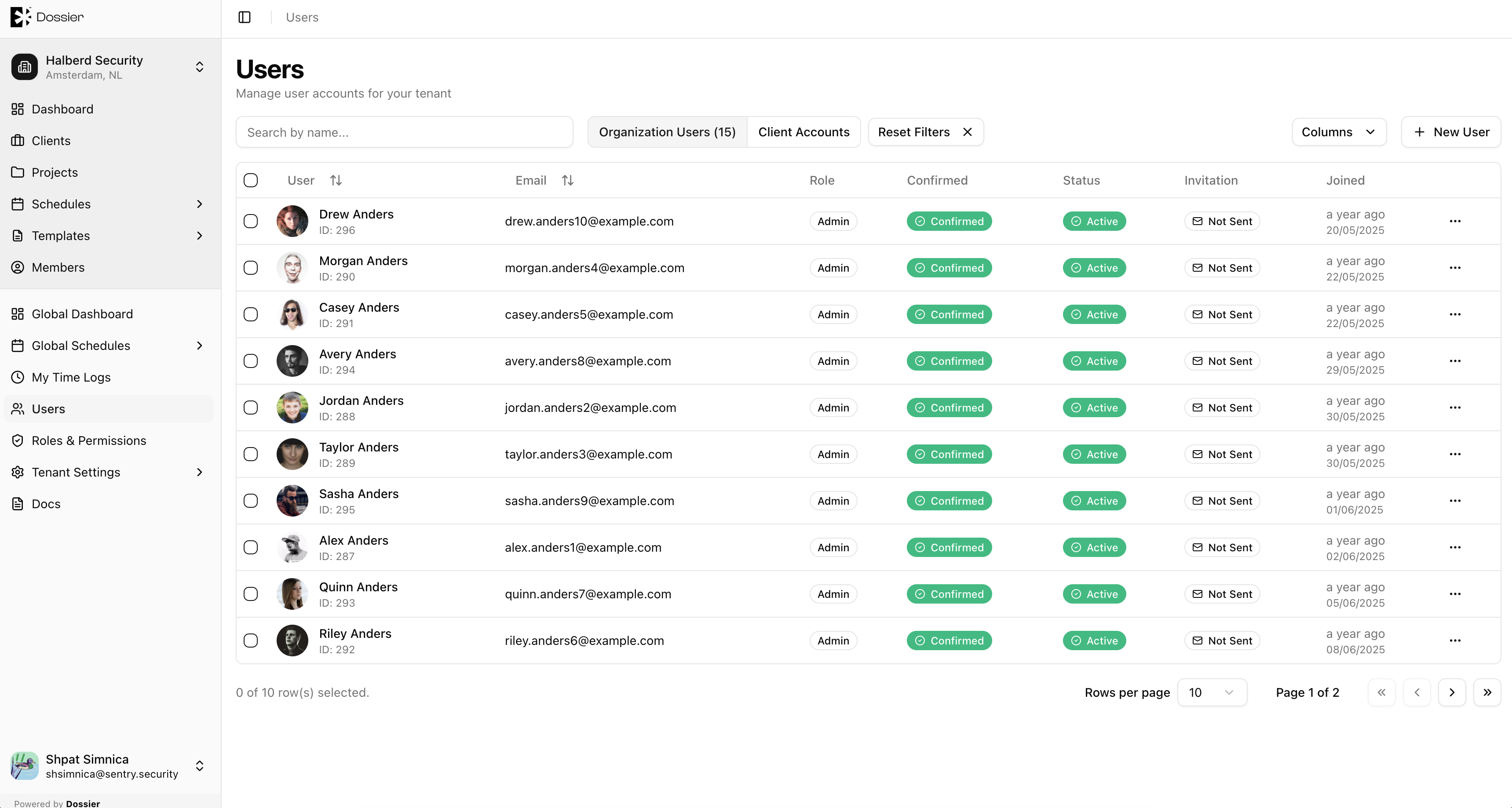This screenshot has width=1512, height=808.
Task: Open Clients in sidebar
Action: (109, 141)
